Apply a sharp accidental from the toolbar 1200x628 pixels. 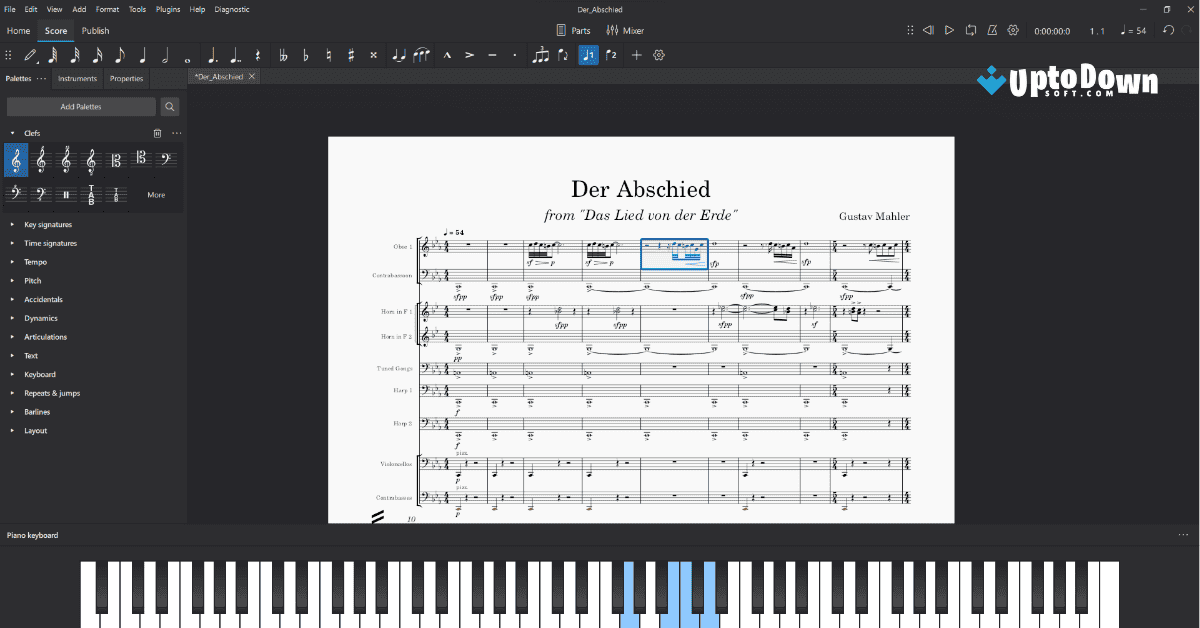point(350,55)
